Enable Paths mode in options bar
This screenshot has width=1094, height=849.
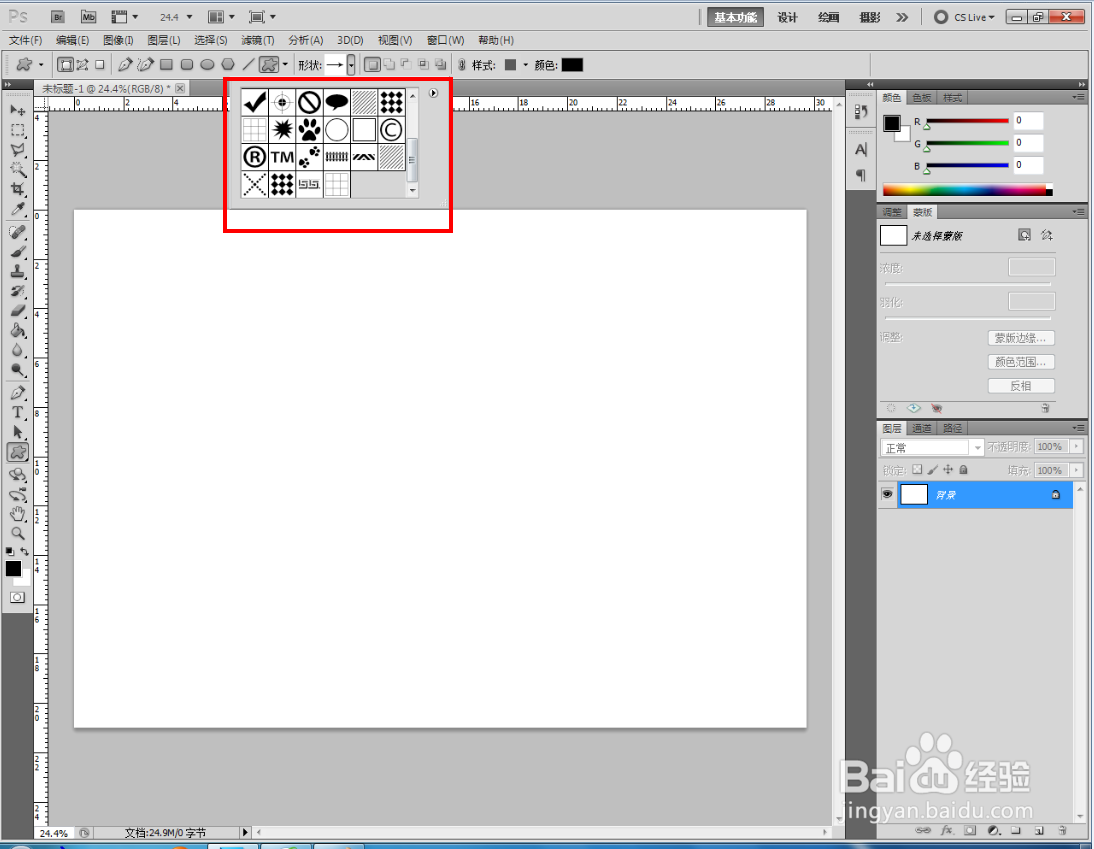pyautogui.click(x=82, y=65)
